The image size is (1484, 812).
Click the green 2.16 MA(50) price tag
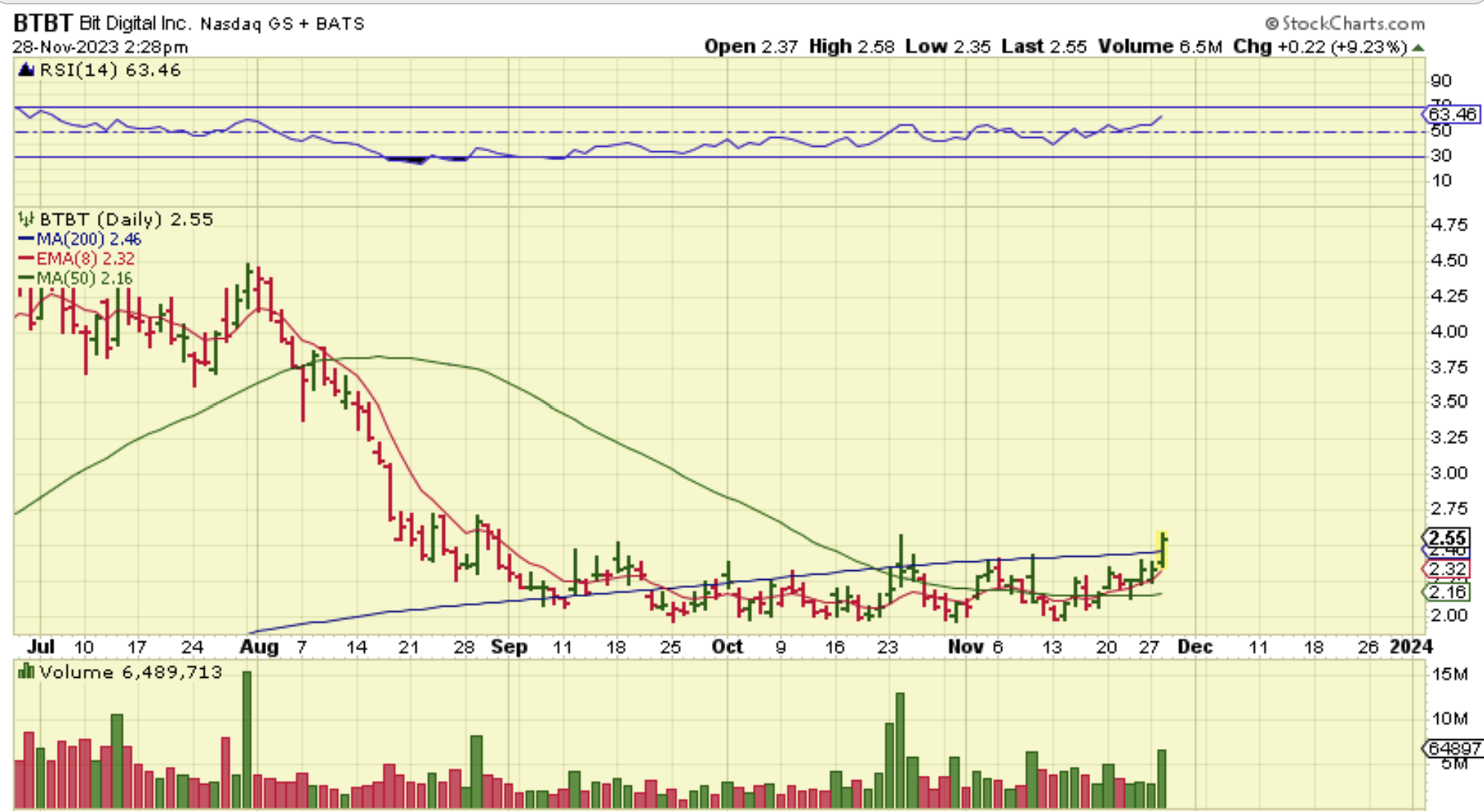(x=1447, y=592)
